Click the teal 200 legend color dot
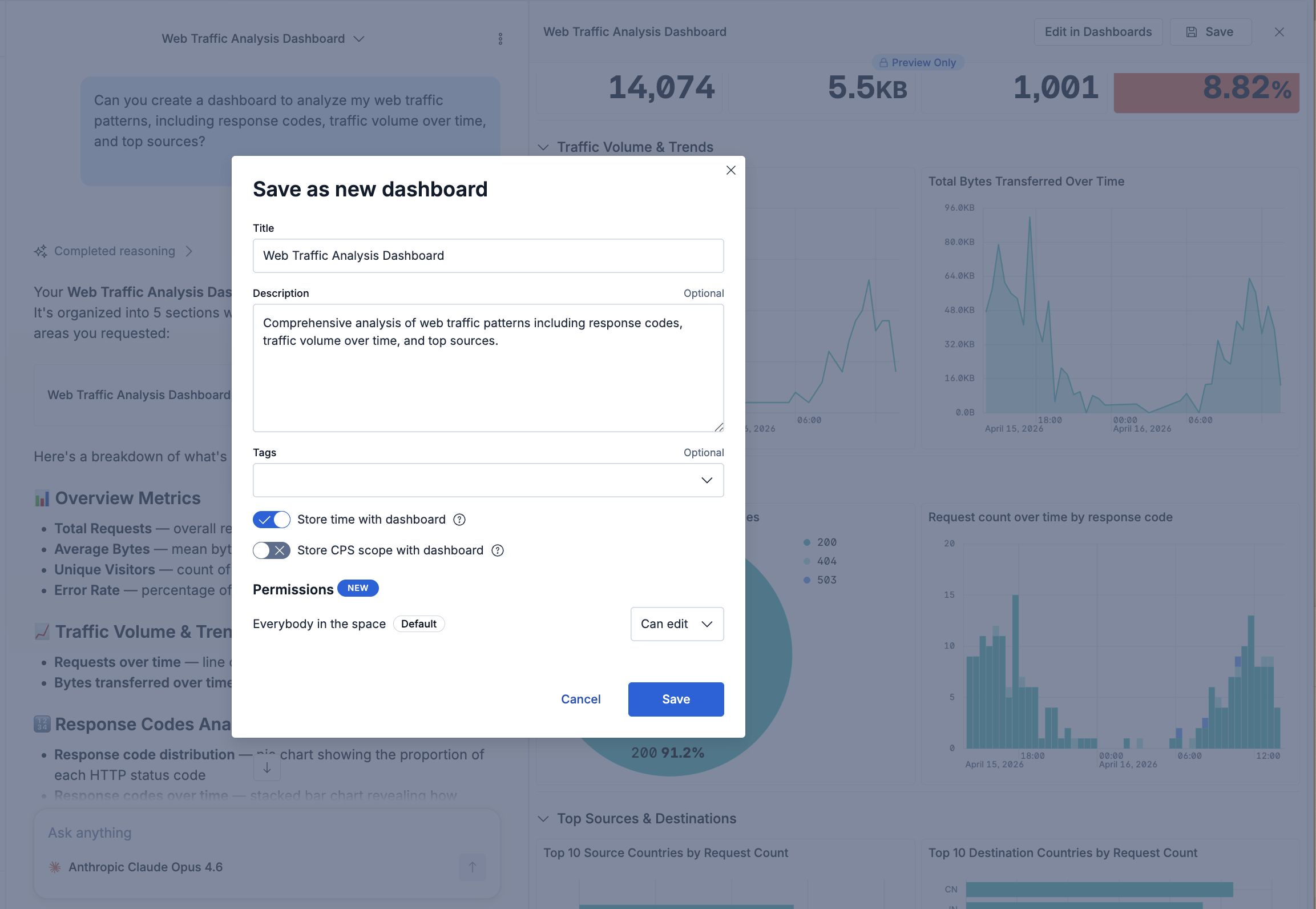Screen dimensions: 1316x909 [807, 542]
